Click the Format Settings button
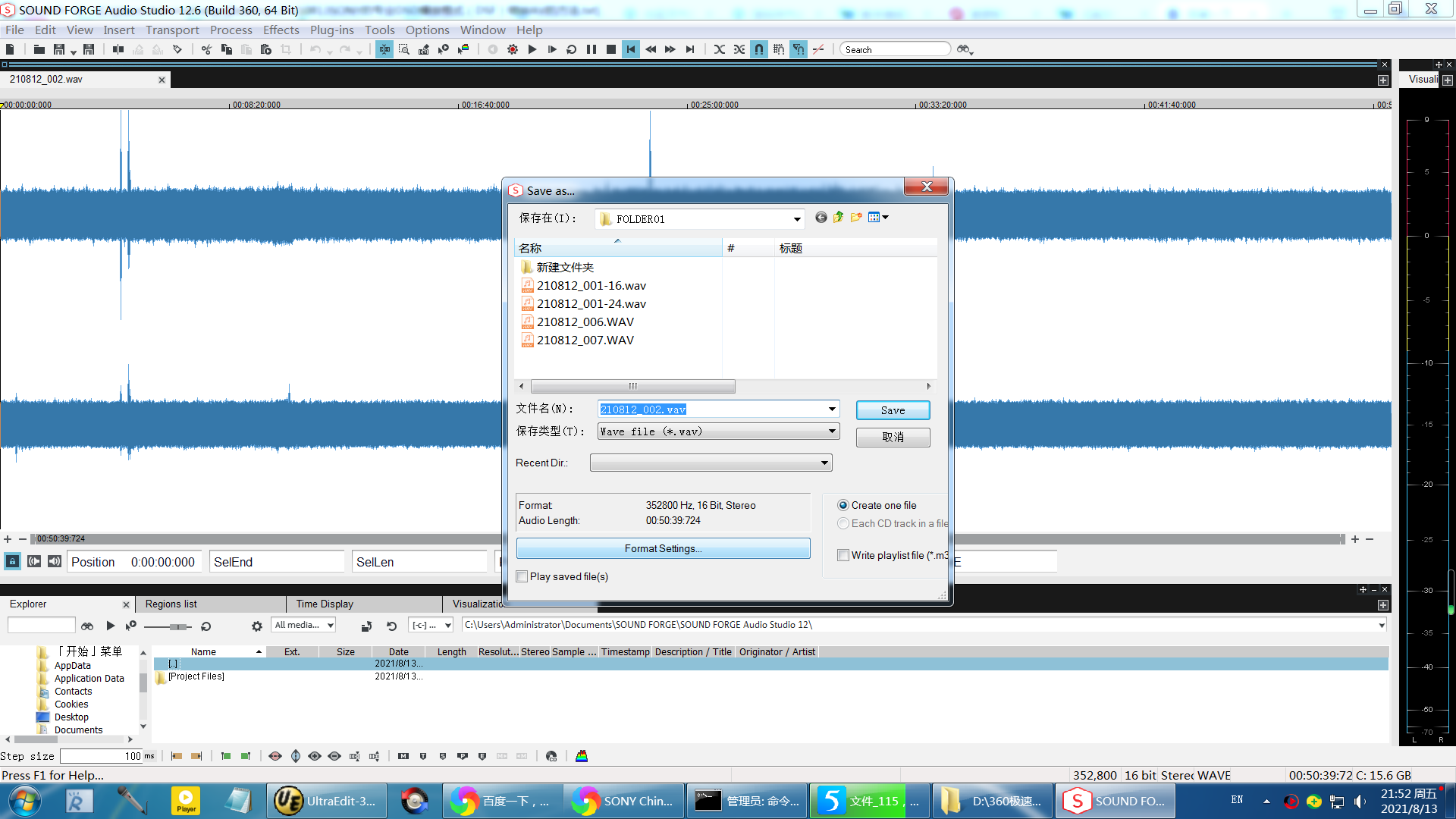Image resolution: width=1456 pixels, height=819 pixels. [663, 548]
